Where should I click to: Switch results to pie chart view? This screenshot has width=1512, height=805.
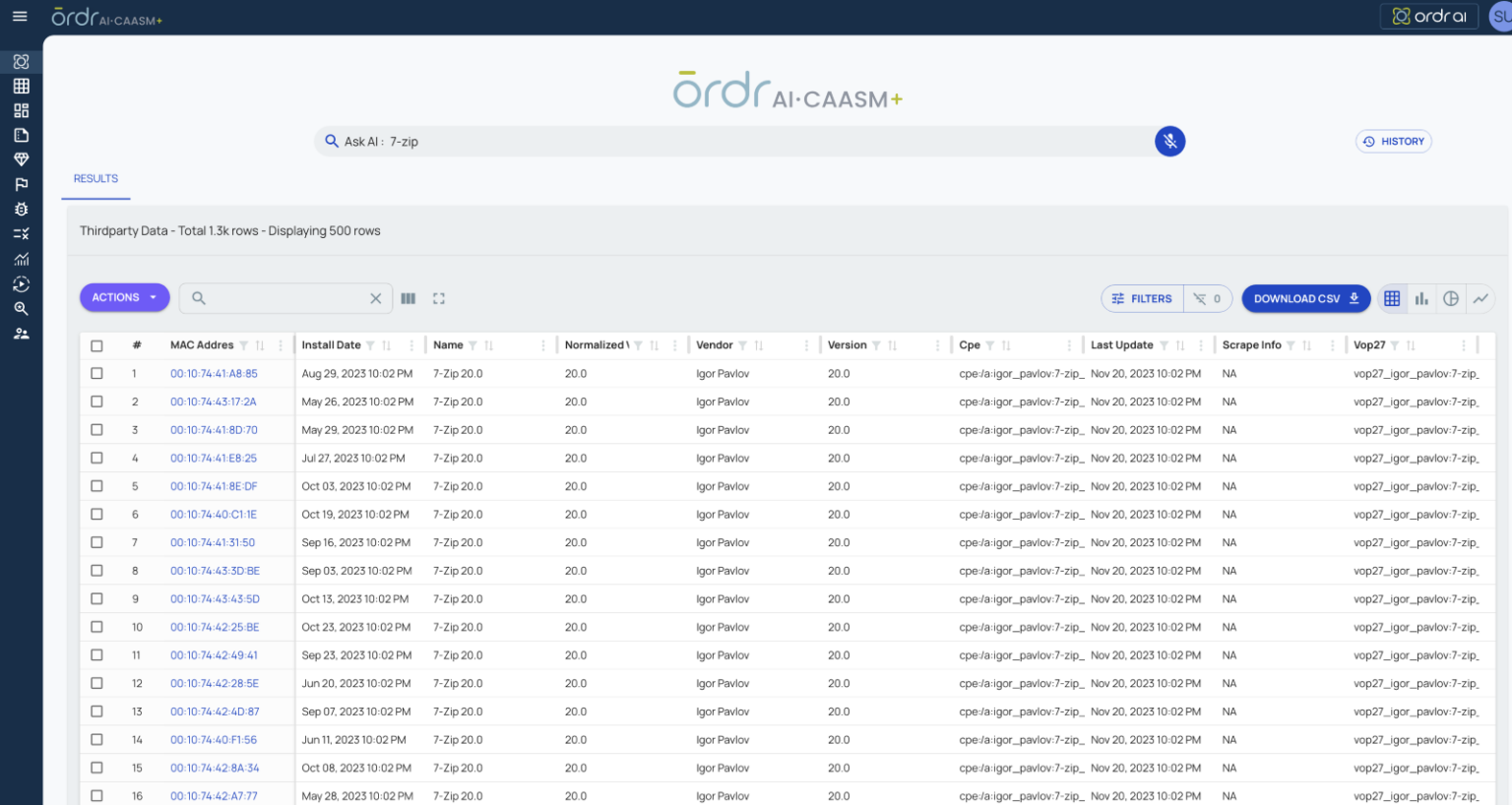(x=1451, y=298)
